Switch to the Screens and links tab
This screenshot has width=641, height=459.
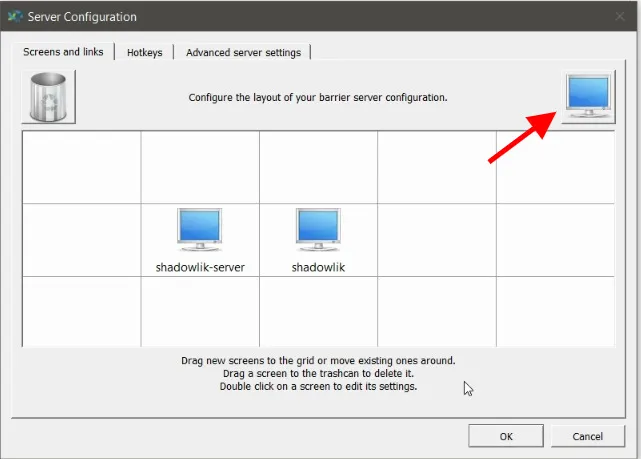point(63,52)
